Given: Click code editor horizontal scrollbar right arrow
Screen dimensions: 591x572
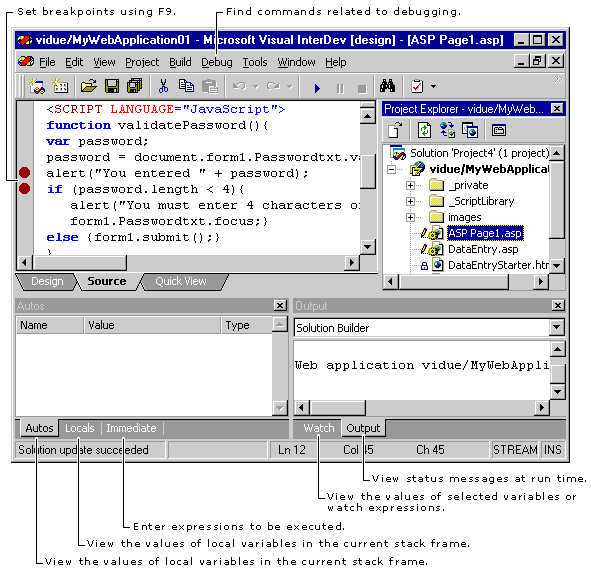Looking at the screenshot, I should pyautogui.click(x=352, y=262).
